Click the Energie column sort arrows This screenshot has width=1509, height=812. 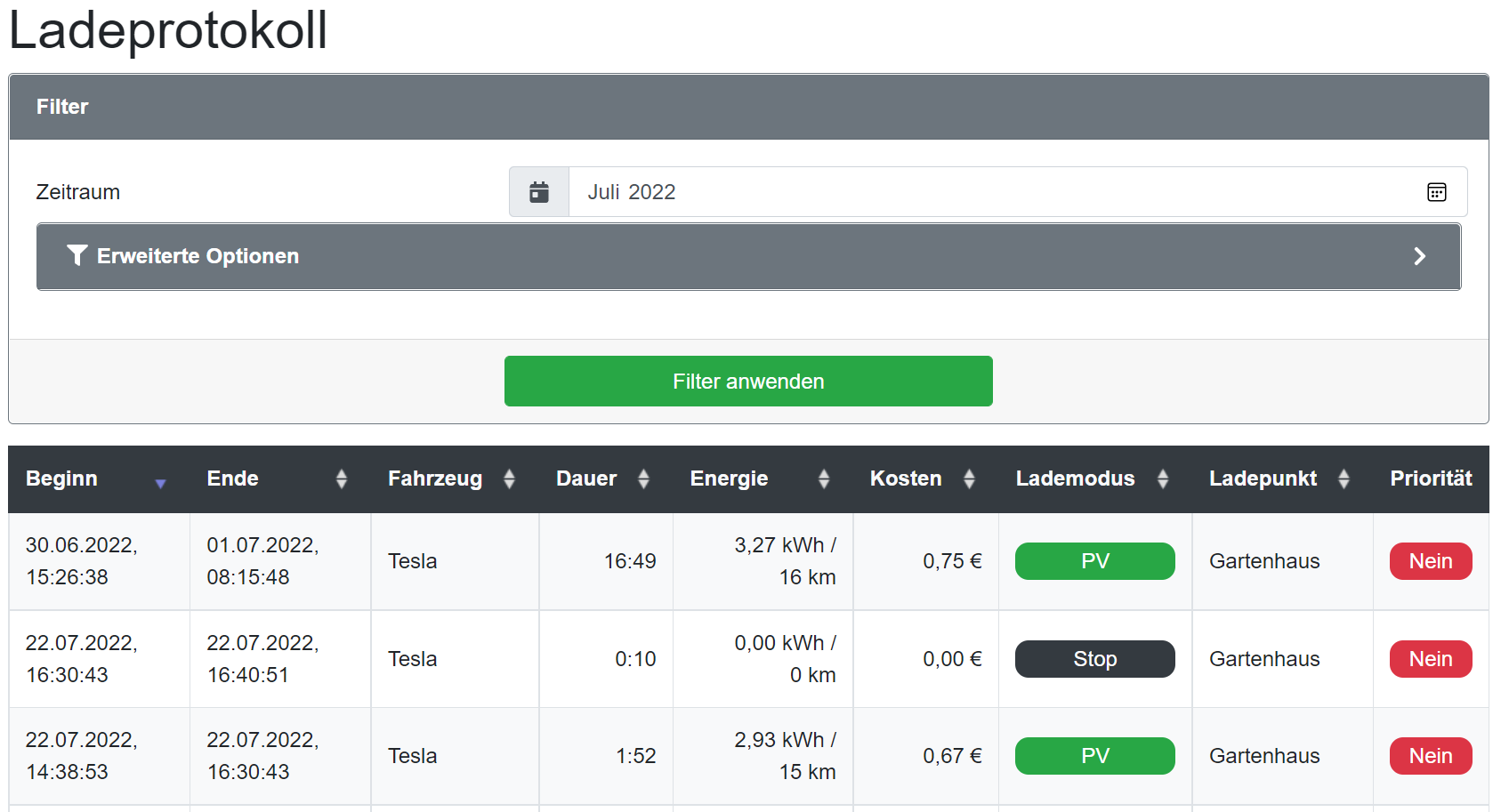[824, 479]
